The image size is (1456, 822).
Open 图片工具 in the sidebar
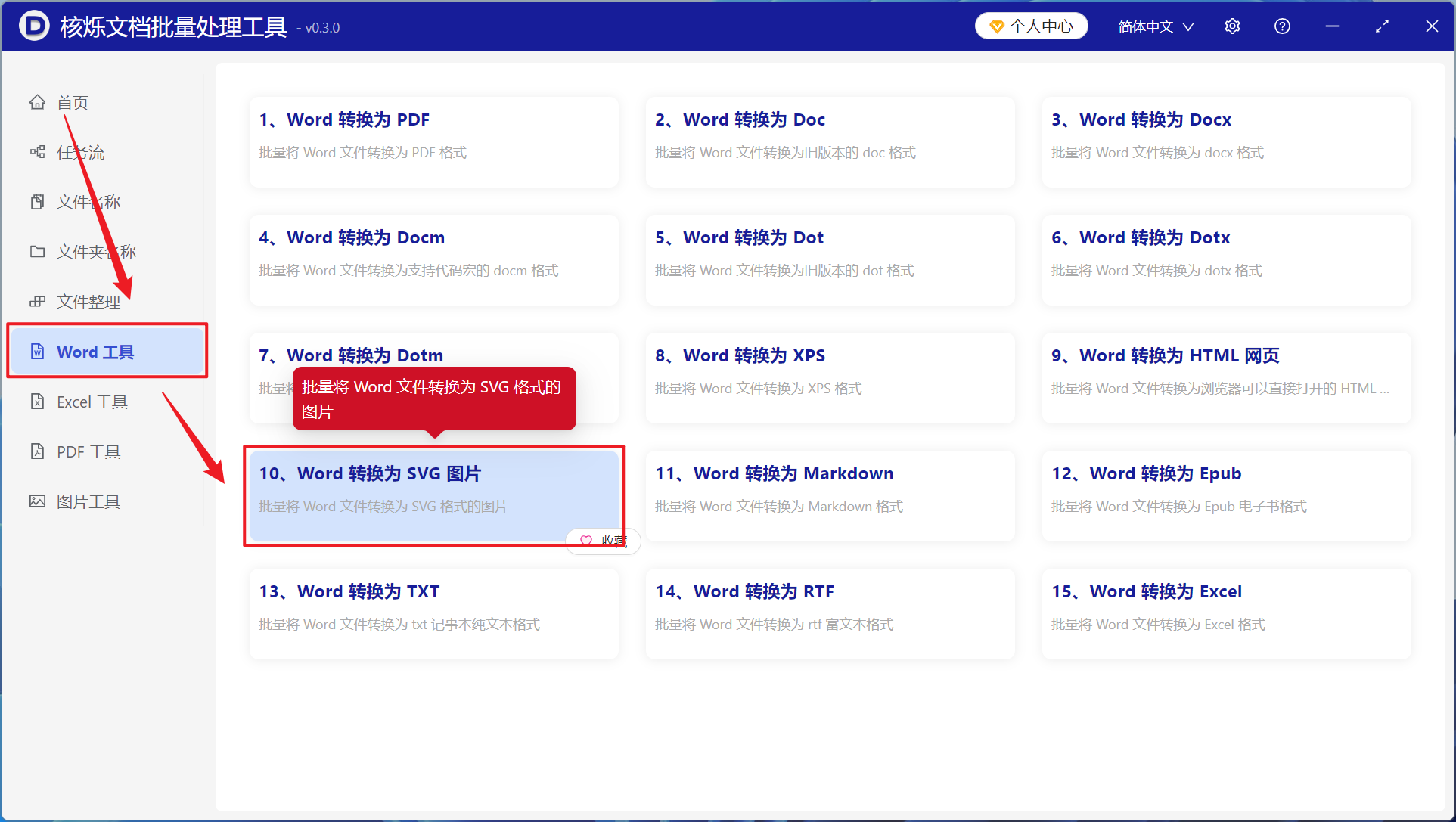coord(106,501)
